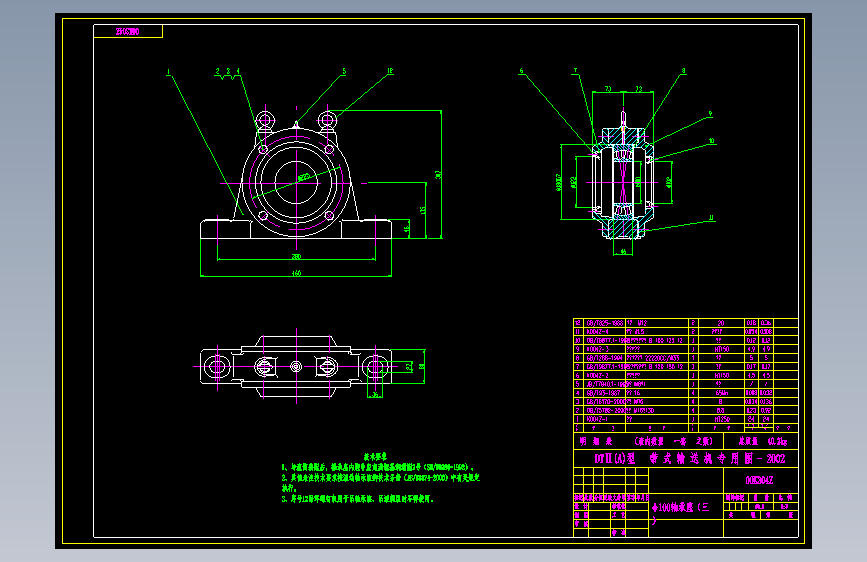Select the 460 overall base width dimension
This screenshot has width=867, height=562.
296,273
